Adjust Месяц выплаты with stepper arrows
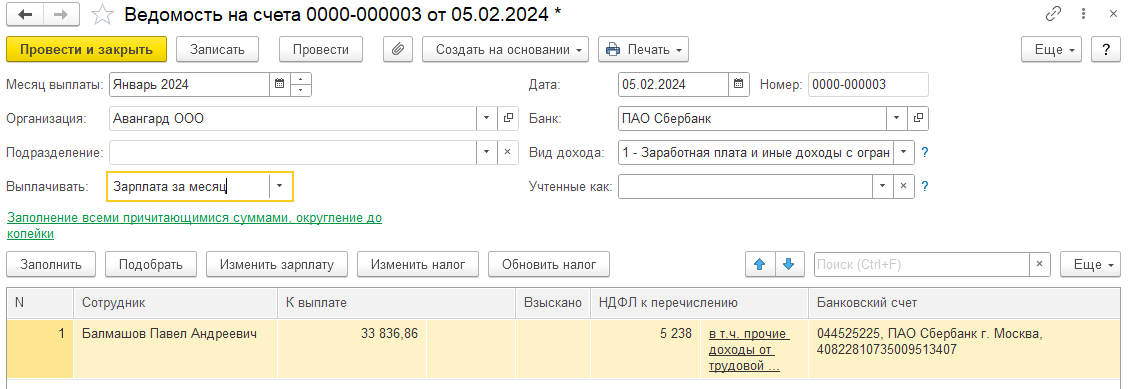This screenshot has width=1128, height=389. pos(301,84)
